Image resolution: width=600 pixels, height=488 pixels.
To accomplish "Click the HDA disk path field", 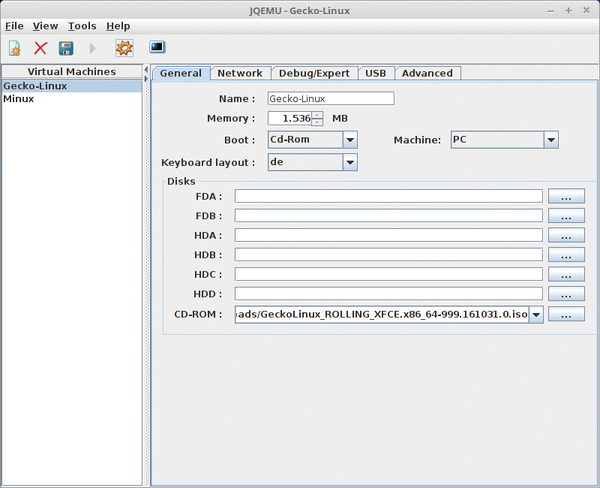I will [x=388, y=235].
